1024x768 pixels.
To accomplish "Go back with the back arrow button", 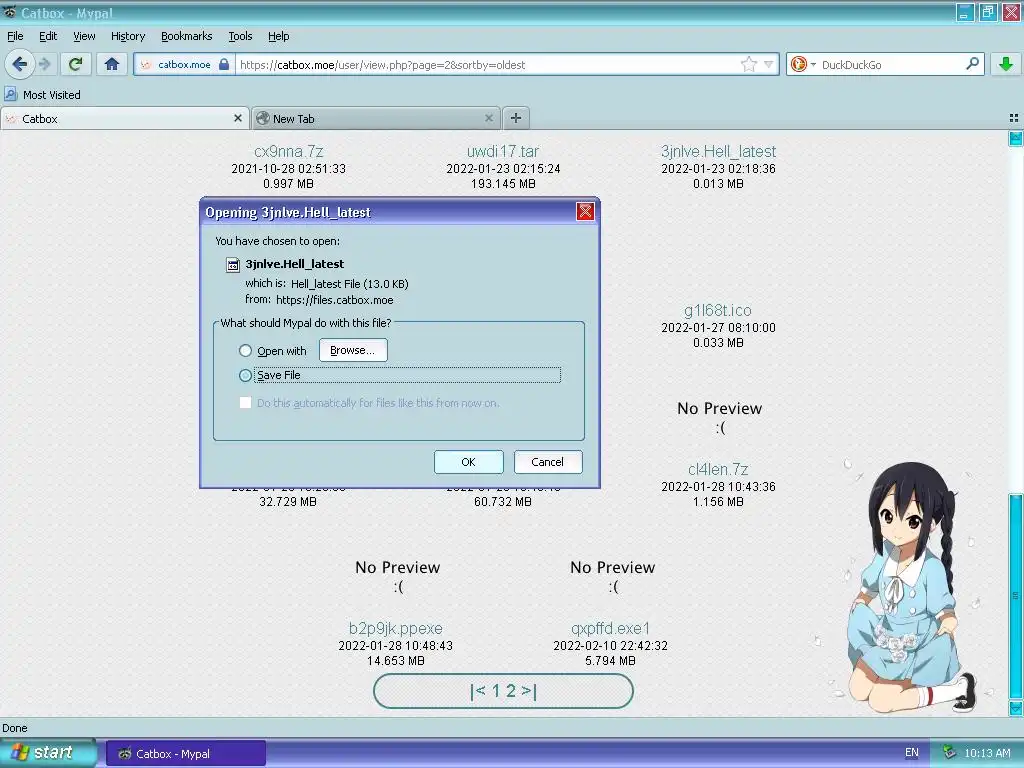I will (x=20, y=64).
